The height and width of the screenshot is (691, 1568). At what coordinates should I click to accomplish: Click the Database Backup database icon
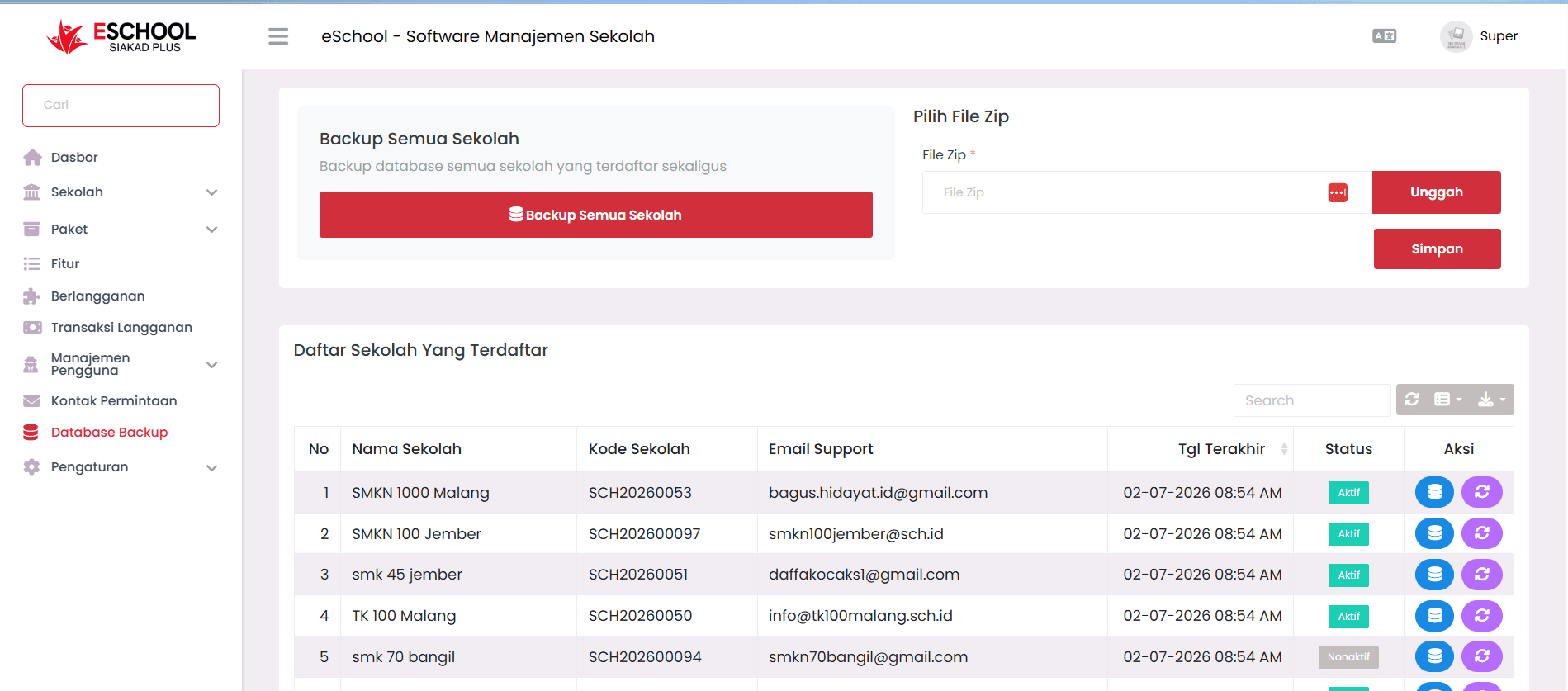click(x=31, y=433)
